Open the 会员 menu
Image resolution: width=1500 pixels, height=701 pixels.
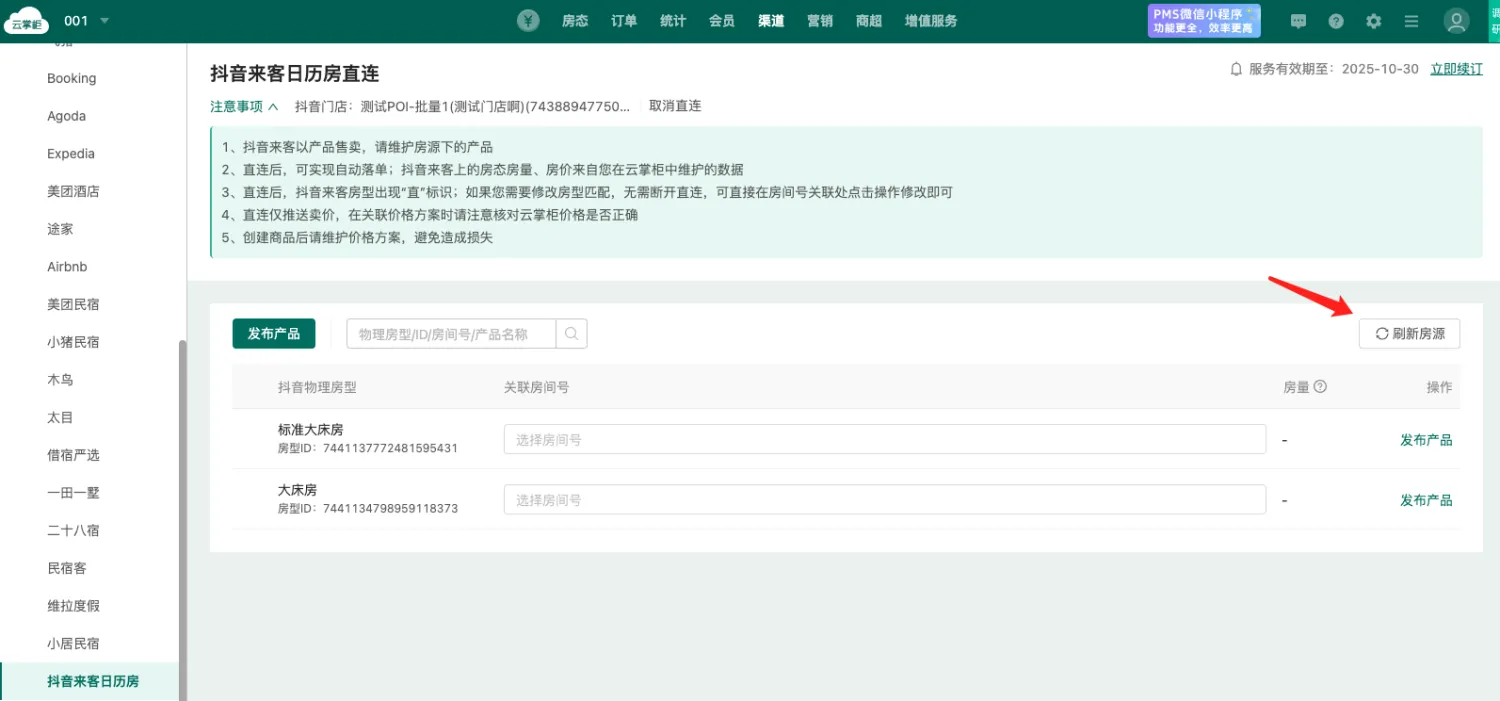(x=722, y=21)
